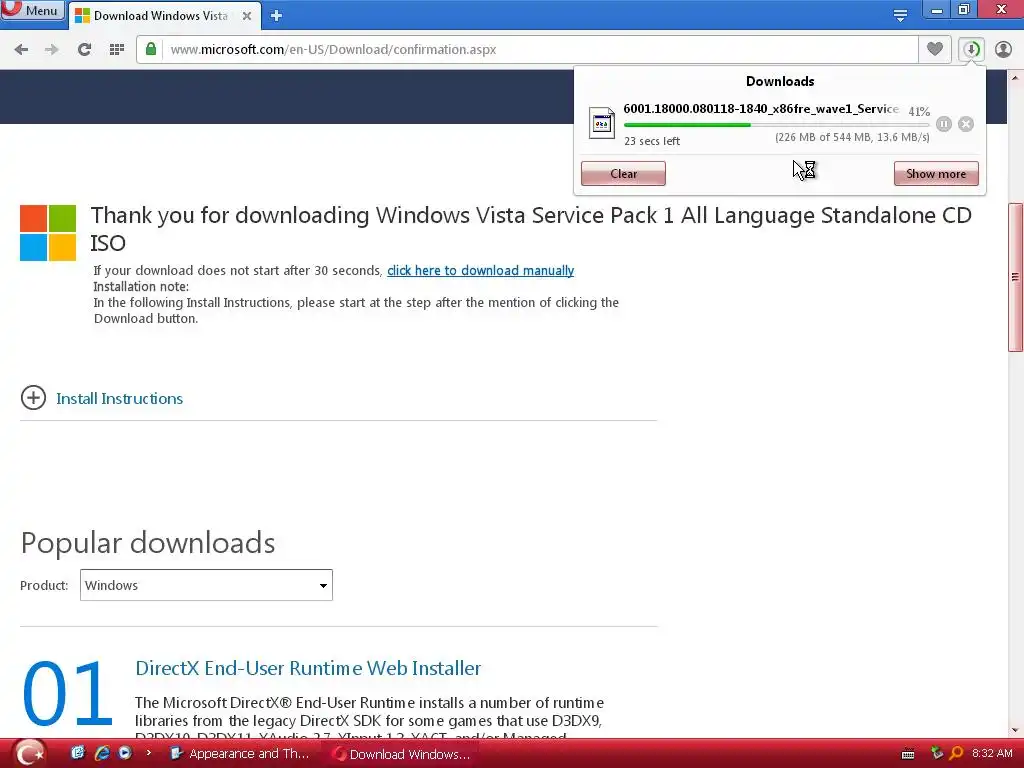
Task: Click the orange magnifier tray icon
Action: pos(957,753)
